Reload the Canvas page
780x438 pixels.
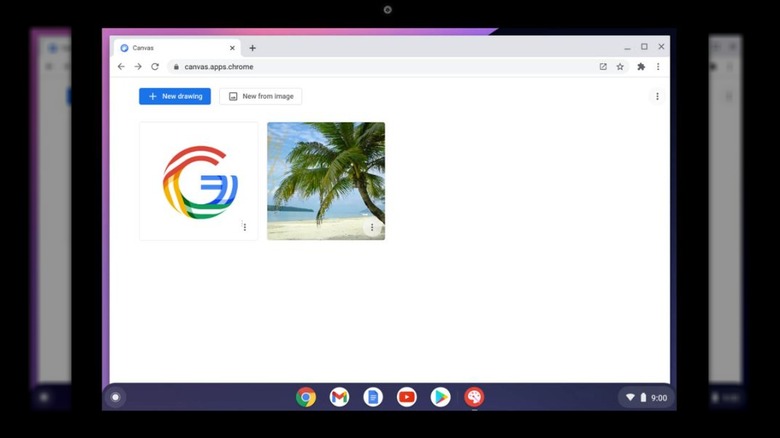[x=155, y=67]
